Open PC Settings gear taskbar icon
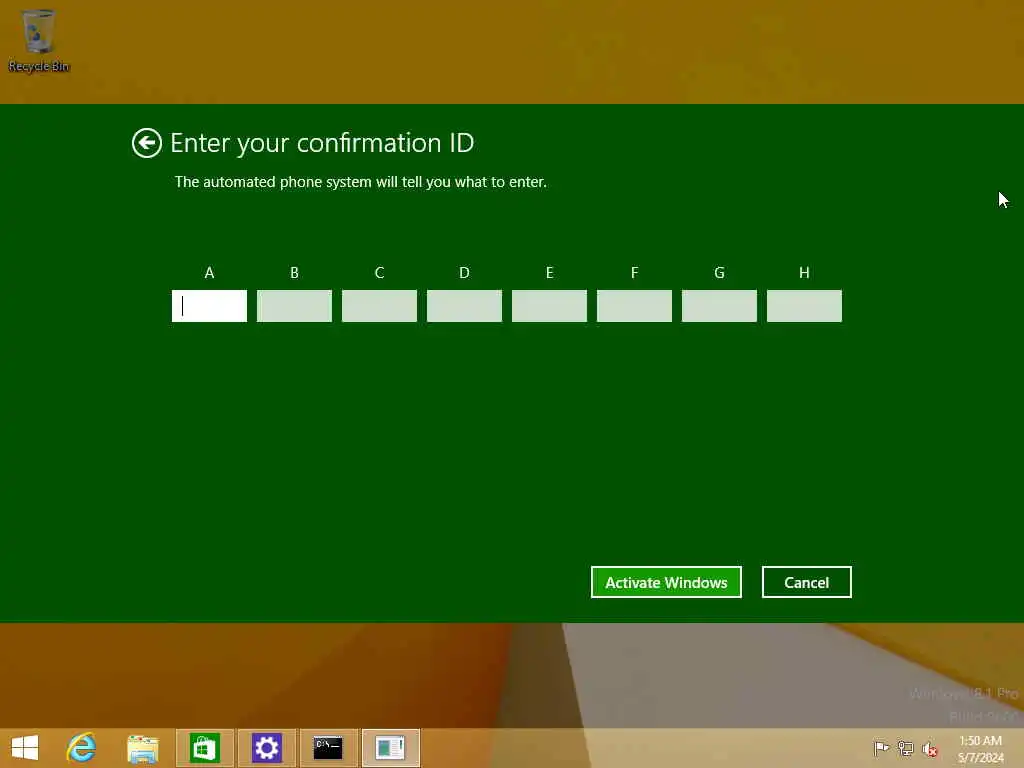Screen dimensions: 1024x768 (266, 748)
